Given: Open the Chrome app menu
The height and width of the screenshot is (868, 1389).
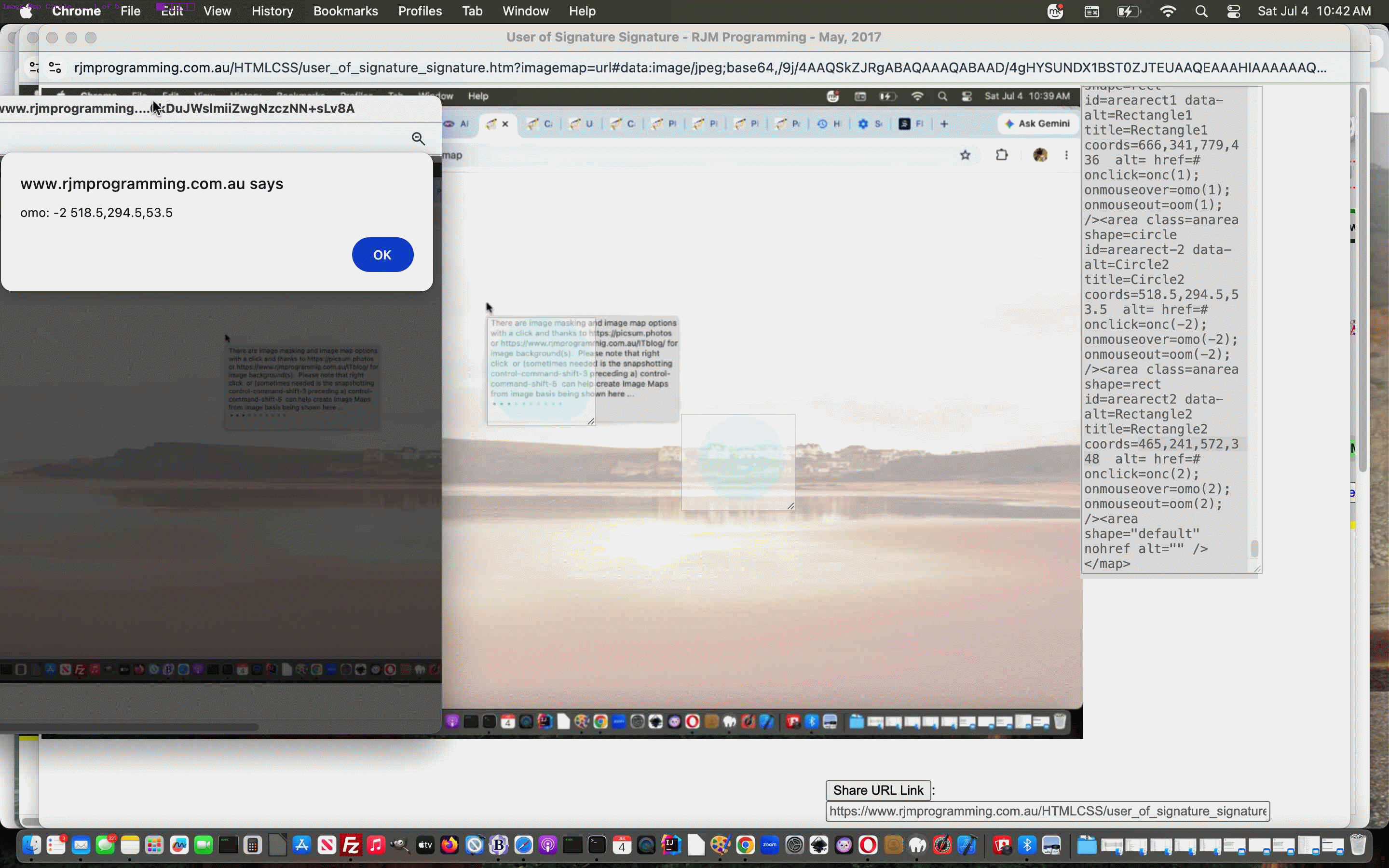Looking at the screenshot, I should 76,11.
